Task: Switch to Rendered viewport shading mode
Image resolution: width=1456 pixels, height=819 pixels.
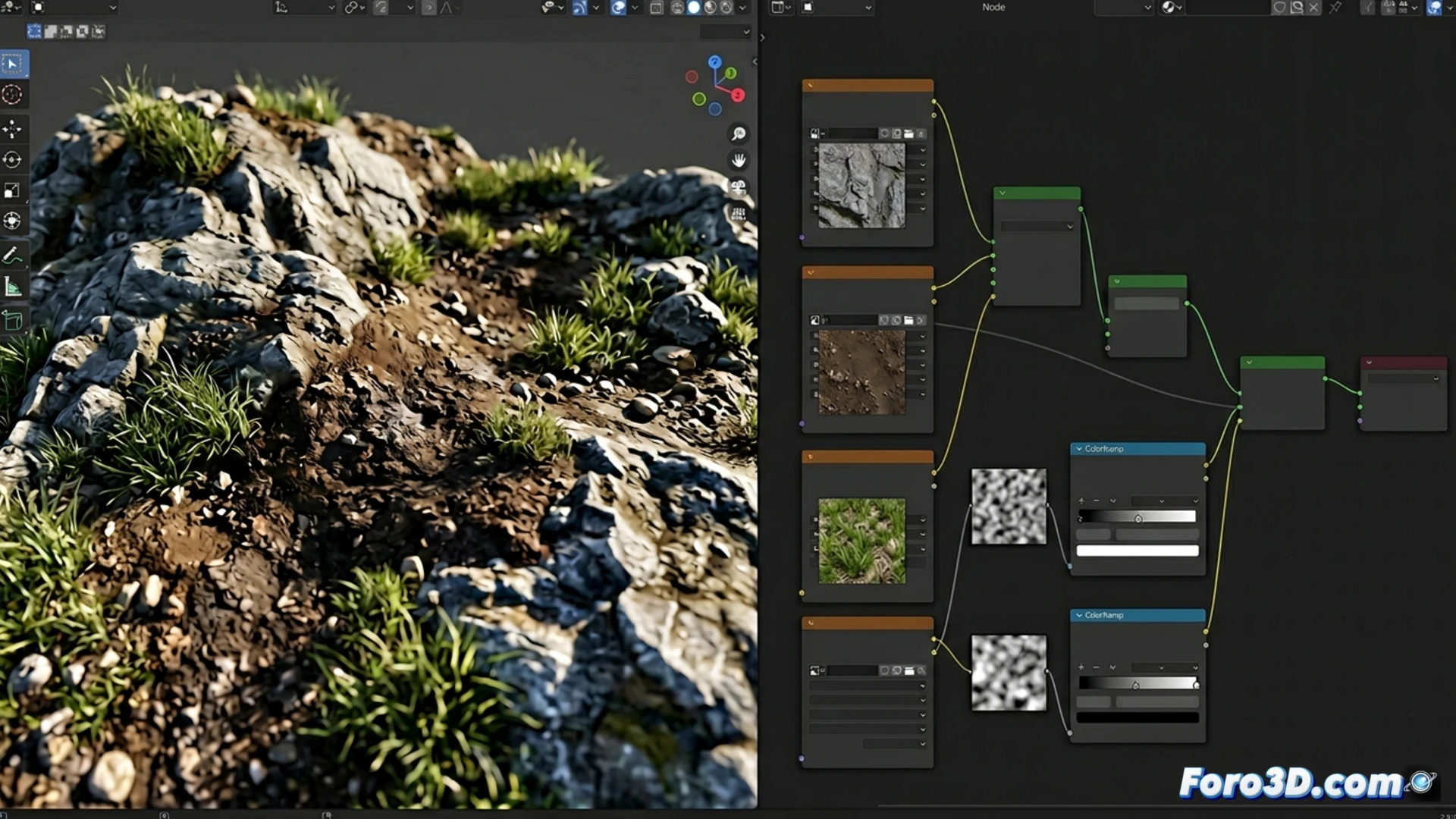Action: (726, 8)
